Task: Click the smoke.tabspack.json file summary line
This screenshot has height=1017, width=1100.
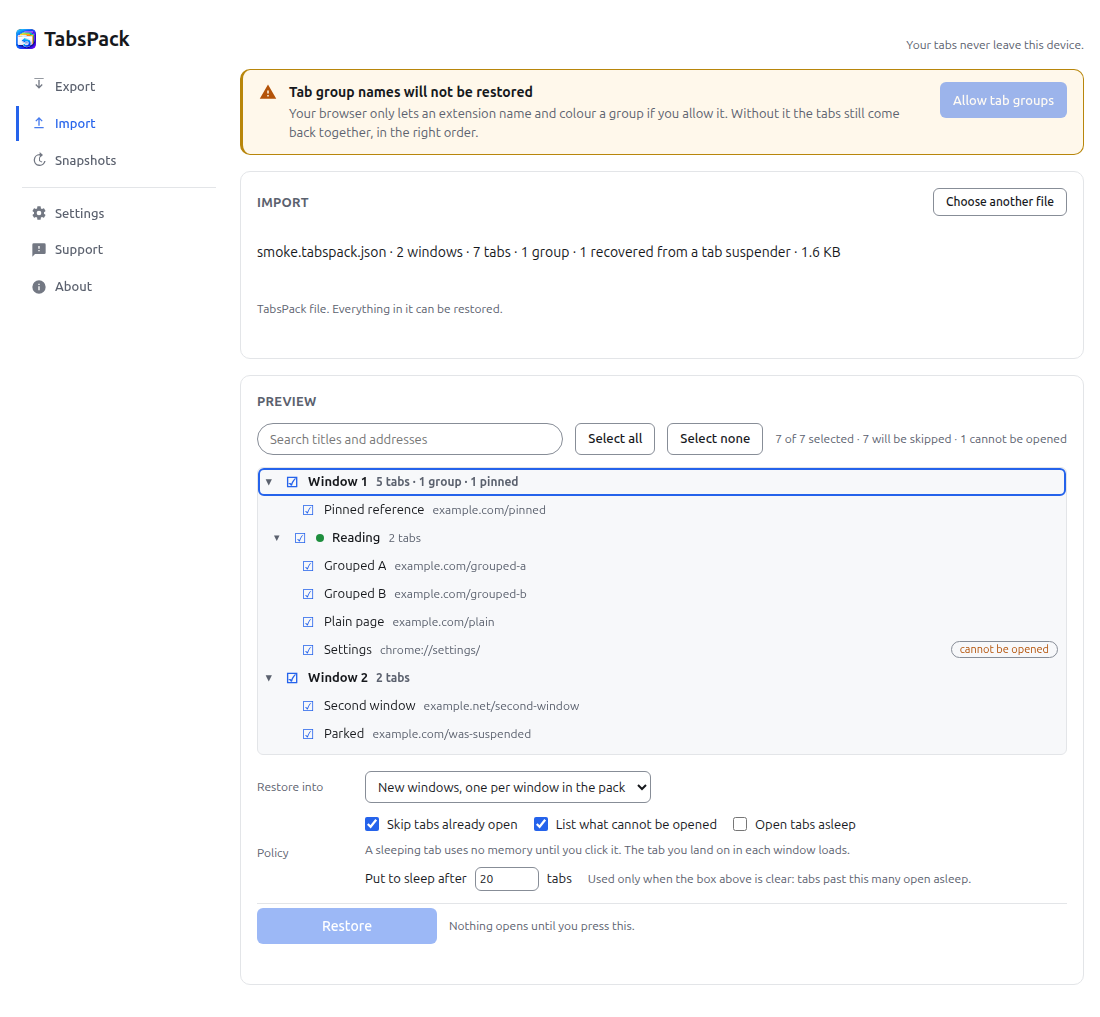Action: (549, 252)
